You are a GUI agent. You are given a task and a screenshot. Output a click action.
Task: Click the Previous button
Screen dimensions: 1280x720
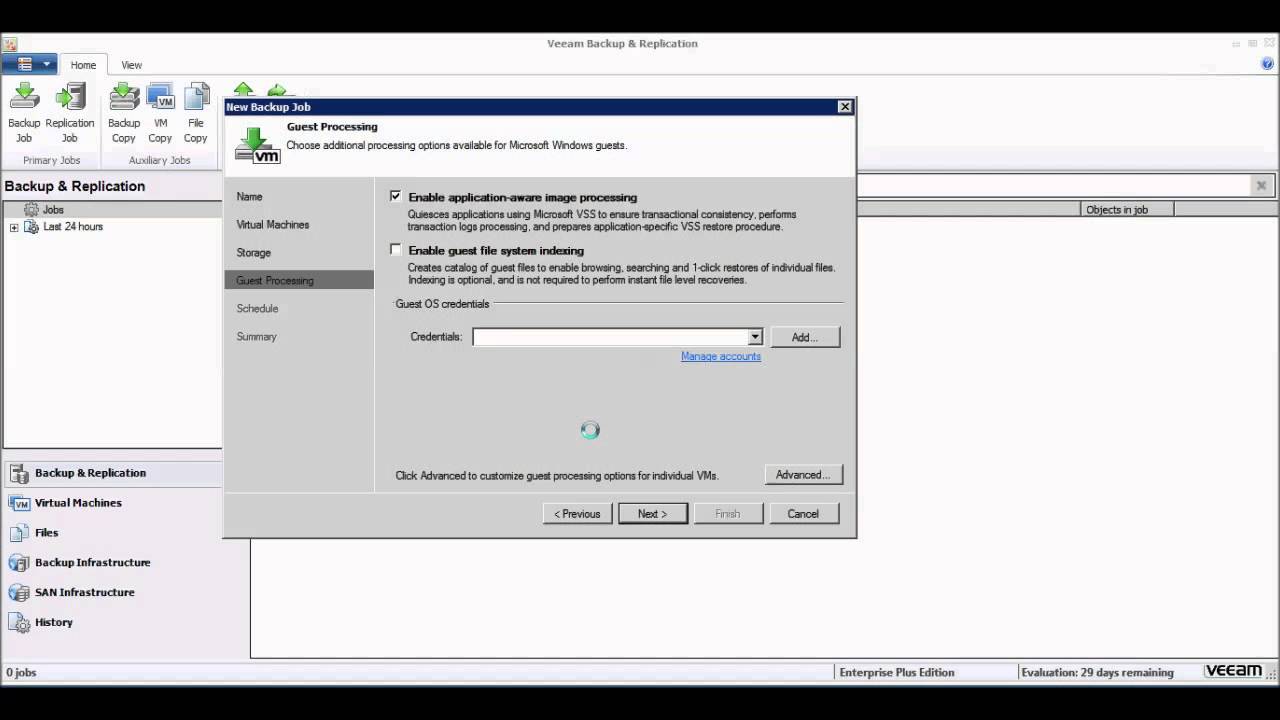578,514
